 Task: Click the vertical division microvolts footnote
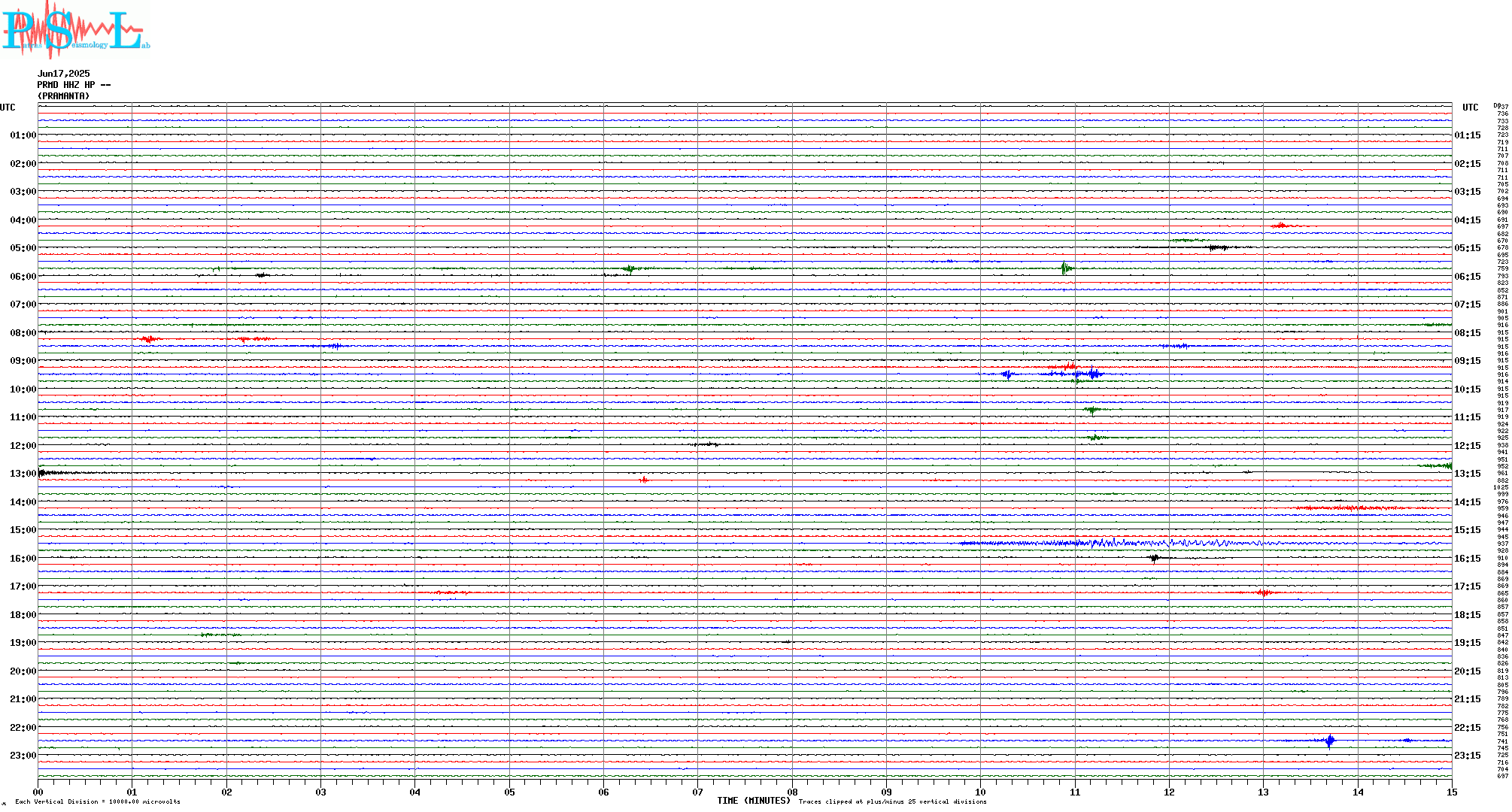coord(98,802)
